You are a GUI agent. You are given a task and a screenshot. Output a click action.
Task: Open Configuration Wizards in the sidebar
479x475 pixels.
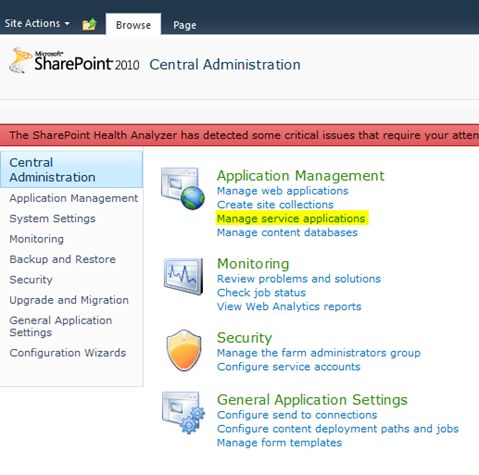click(x=68, y=353)
